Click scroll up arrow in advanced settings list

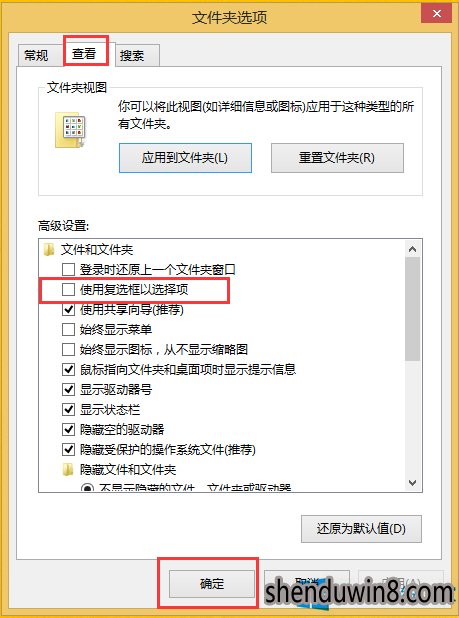point(413,249)
